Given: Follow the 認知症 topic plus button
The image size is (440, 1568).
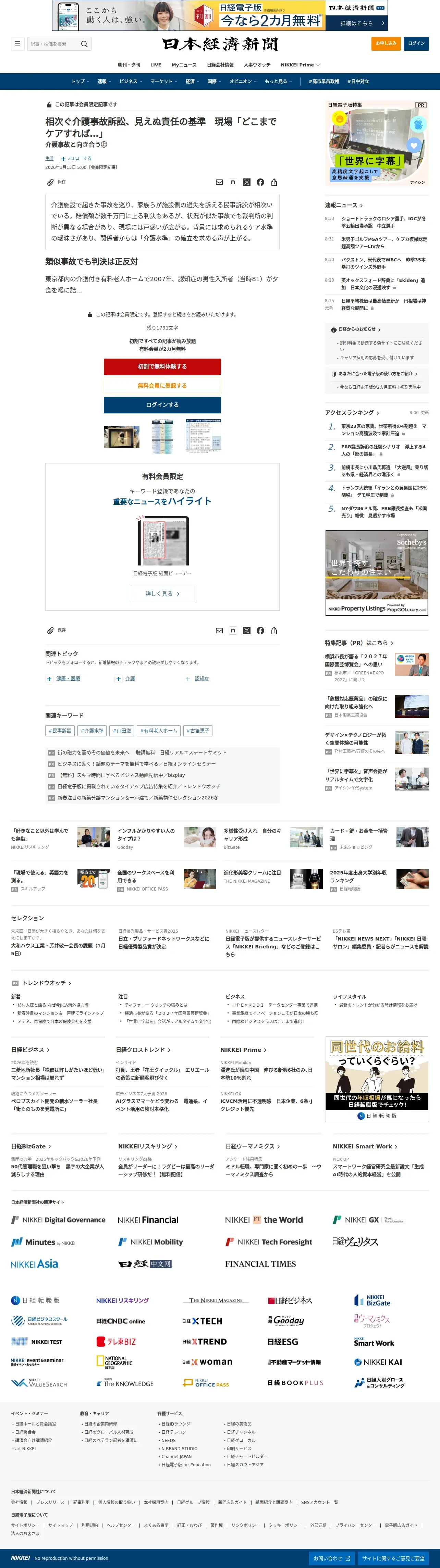Looking at the screenshot, I should coord(188,679).
